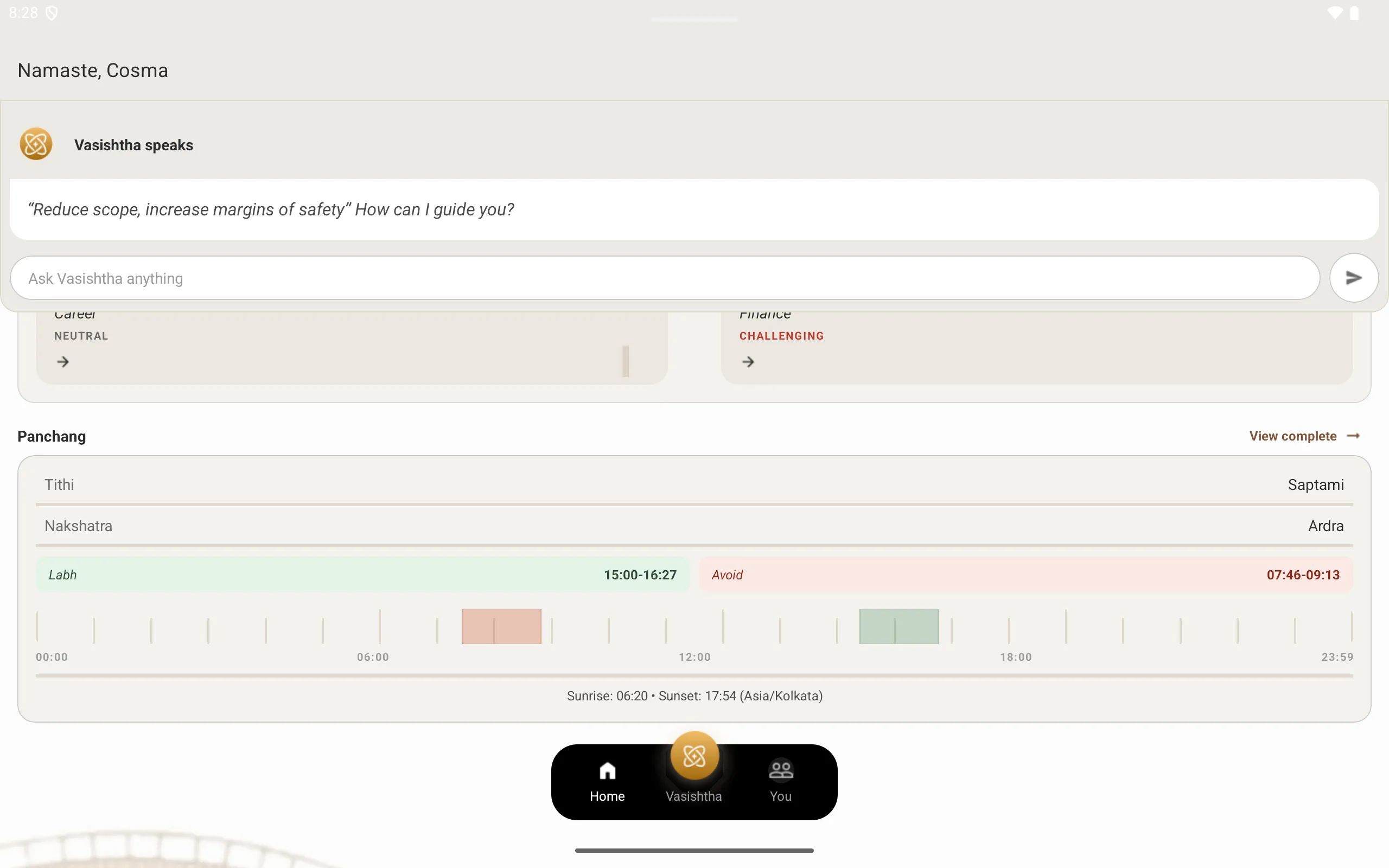
Task: Click the green Labh block on timeline
Action: [x=899, y=626]
